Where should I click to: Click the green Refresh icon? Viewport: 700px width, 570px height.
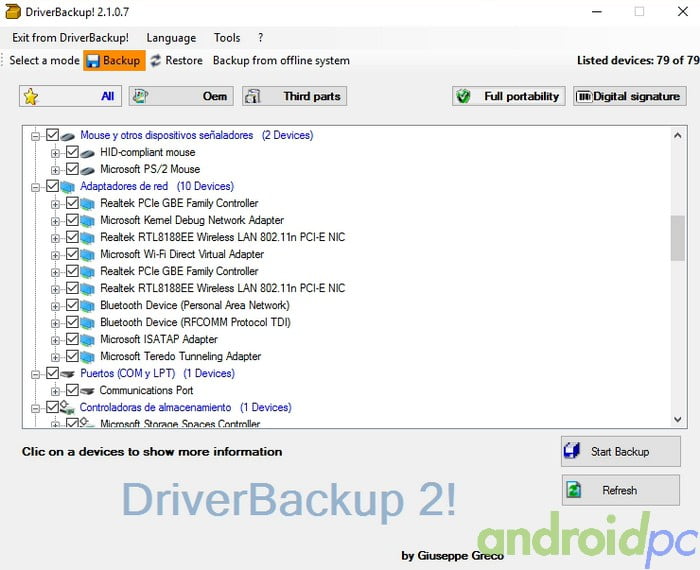pyautogui.click(x=573, y=490)
